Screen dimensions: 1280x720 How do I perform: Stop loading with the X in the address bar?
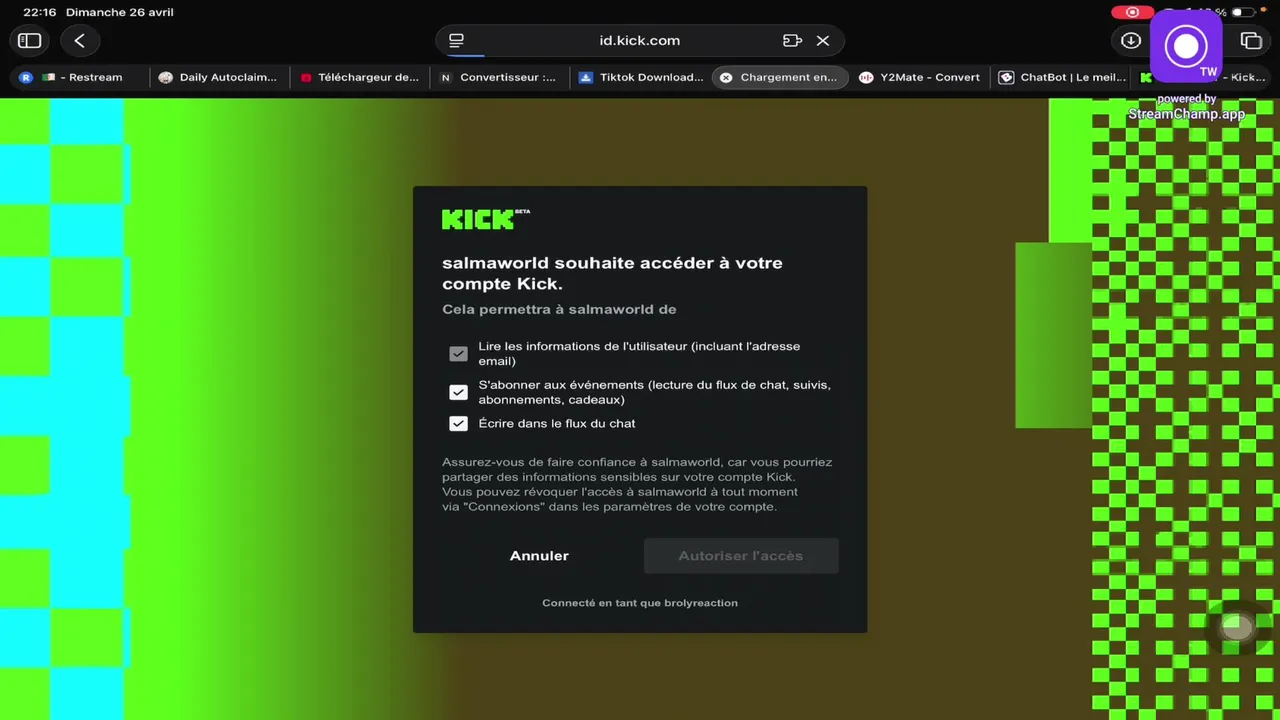coord(823,41)
